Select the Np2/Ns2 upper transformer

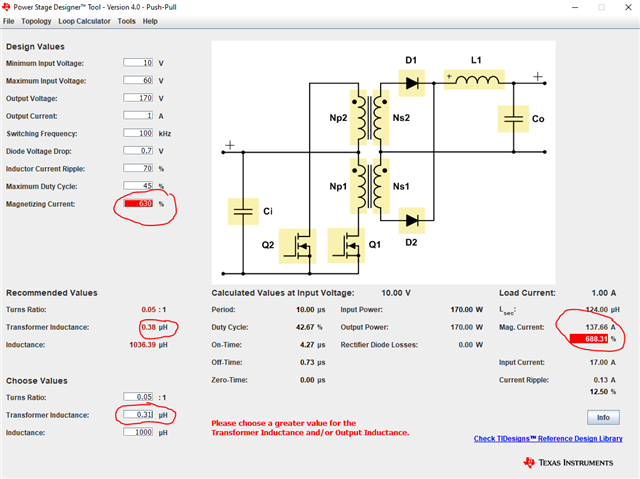point(369,118)
